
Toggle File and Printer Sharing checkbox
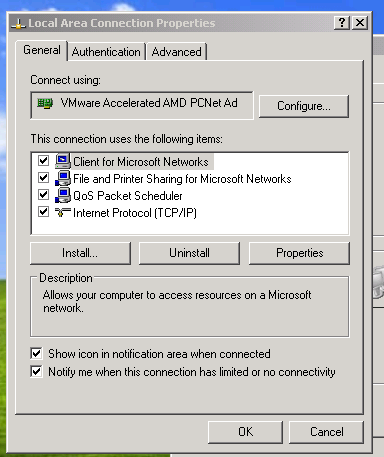[x=43, y=178]
